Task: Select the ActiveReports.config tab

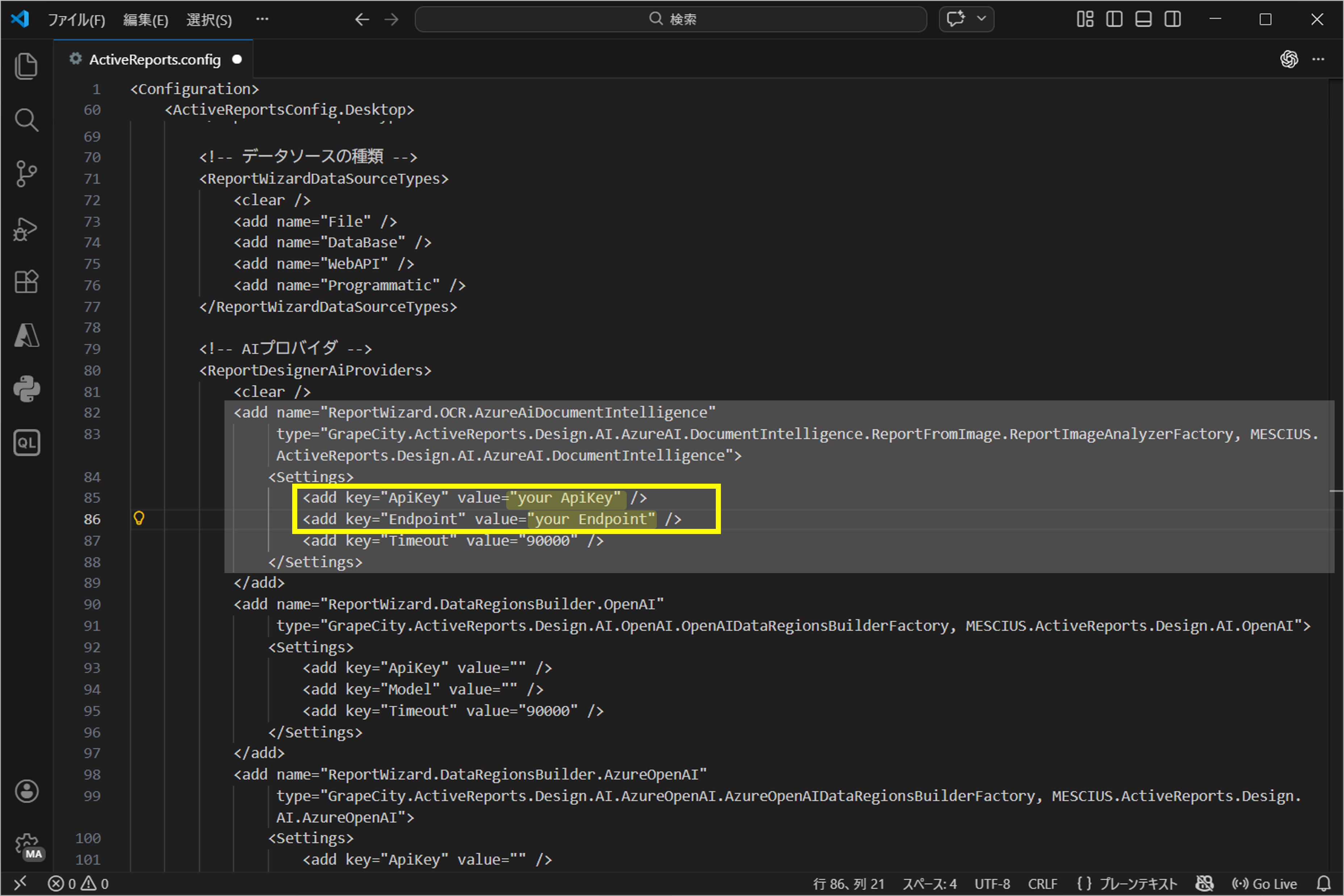Action: [x=154, y=59]
